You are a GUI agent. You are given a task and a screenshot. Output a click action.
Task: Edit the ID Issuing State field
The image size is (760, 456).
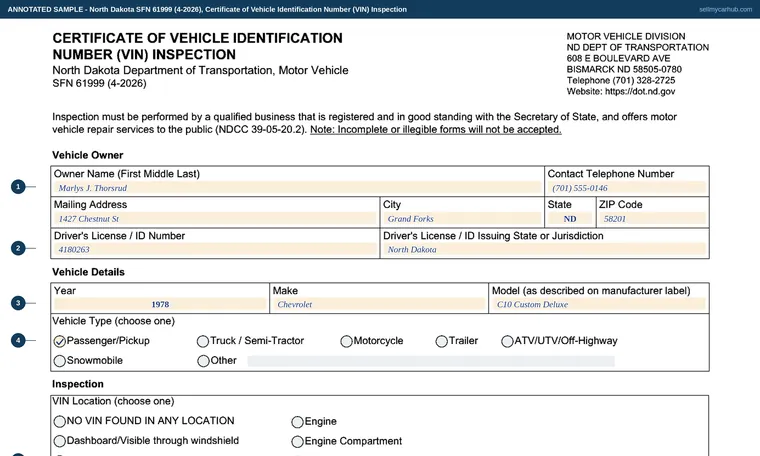pyautogui.click(x=544, y=250)
